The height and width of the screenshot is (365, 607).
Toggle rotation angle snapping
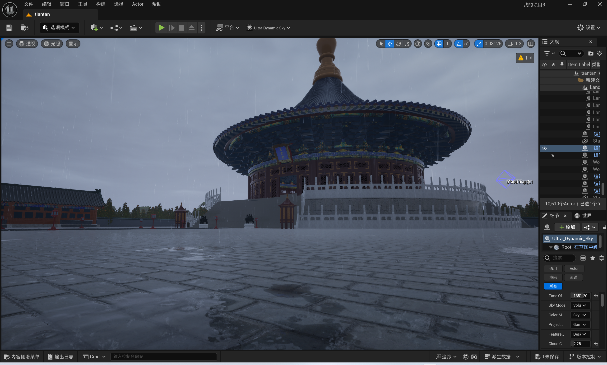click(x=459, y=44)
